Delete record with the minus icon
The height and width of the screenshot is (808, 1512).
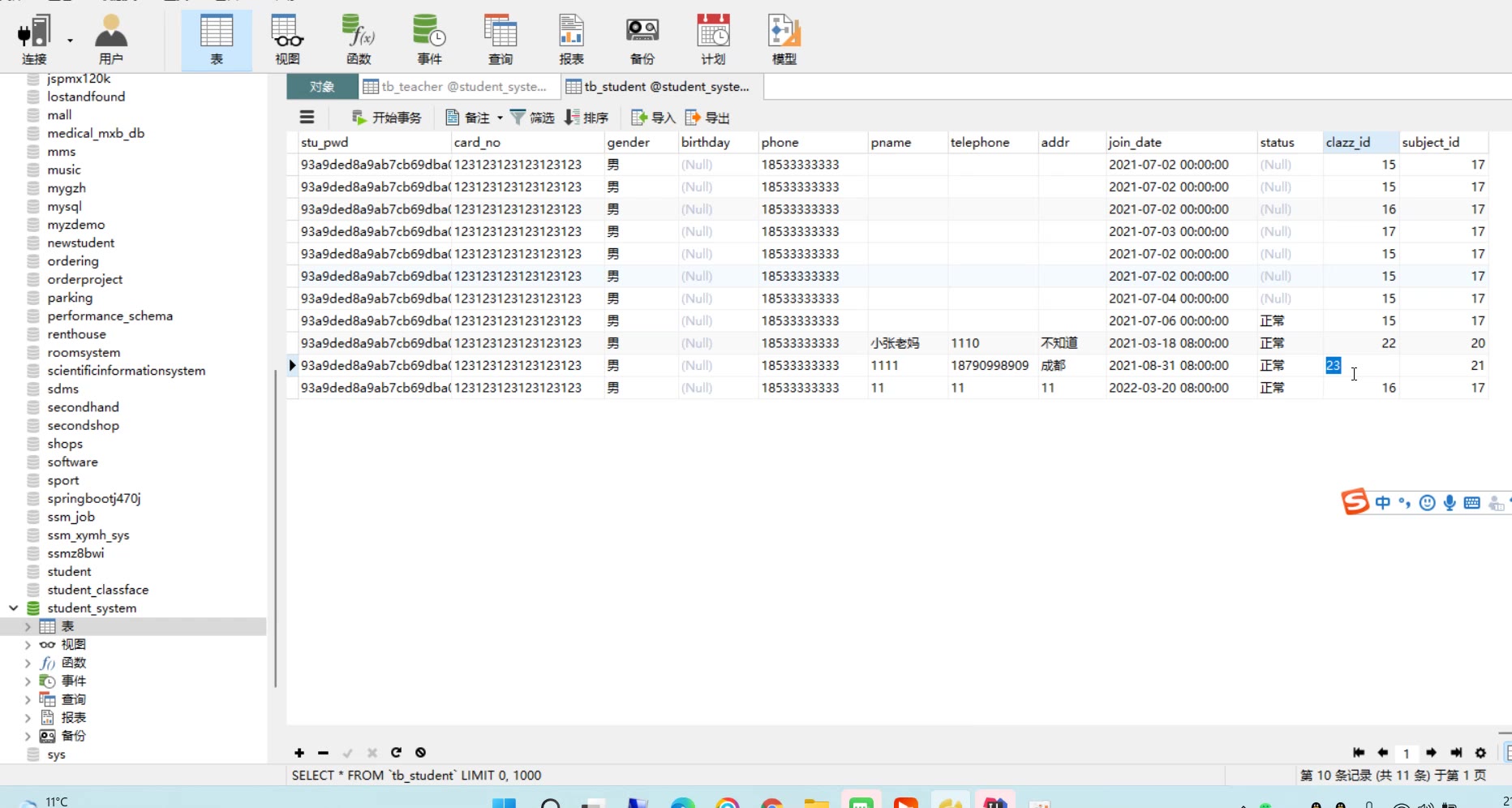pos(323,753)
